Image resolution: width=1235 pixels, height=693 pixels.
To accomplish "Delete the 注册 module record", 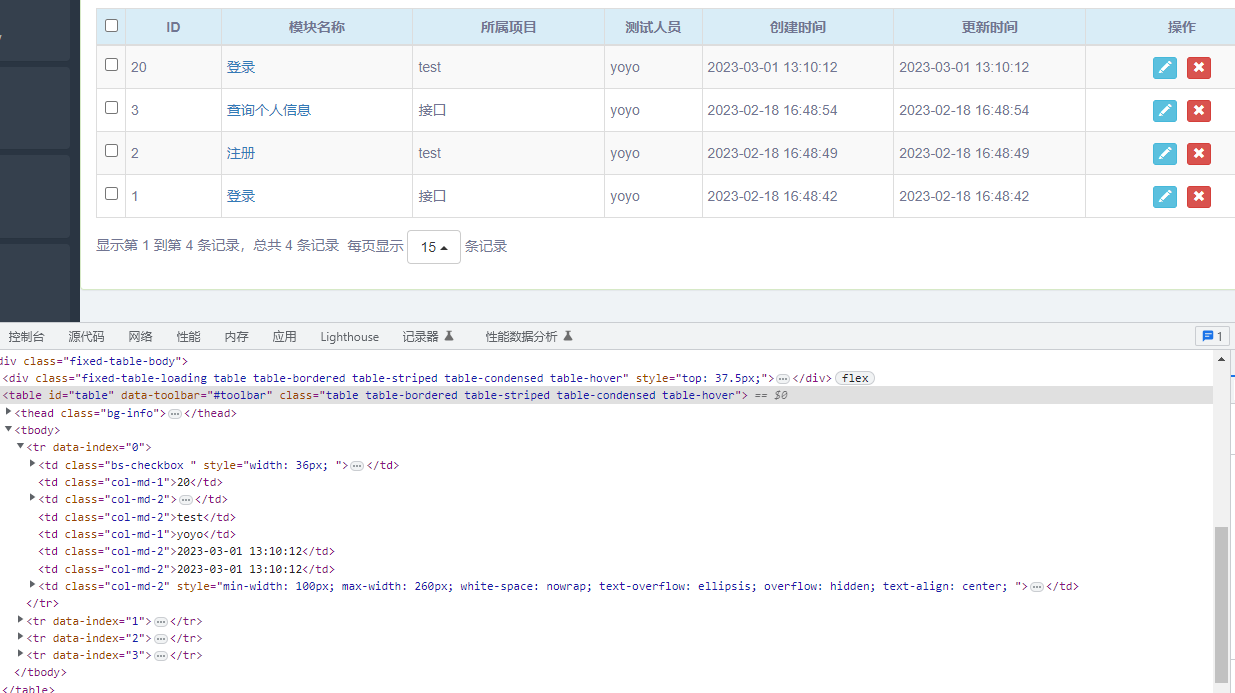I will 1198,153.
